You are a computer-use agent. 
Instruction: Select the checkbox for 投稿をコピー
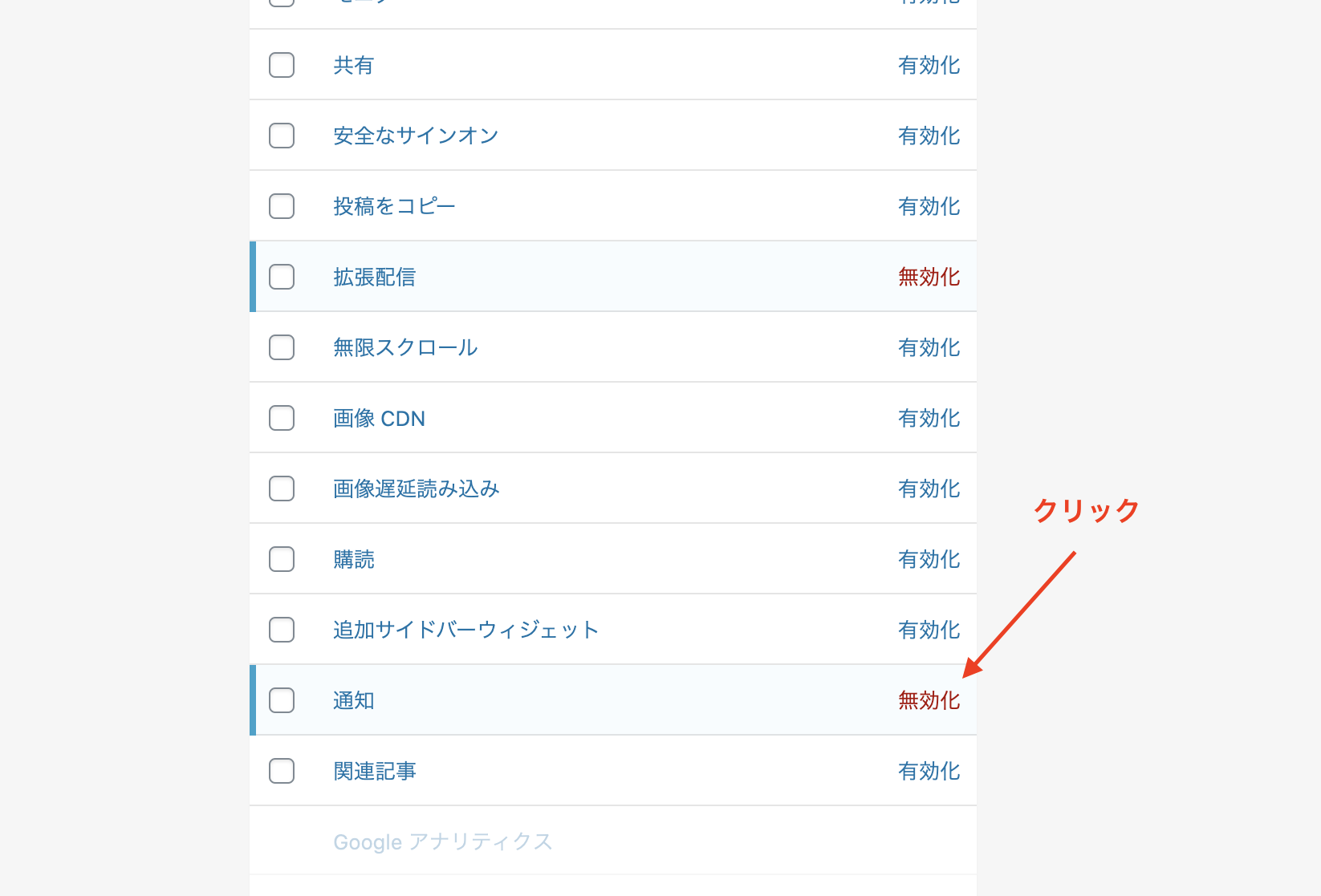(x=282, y=206)
